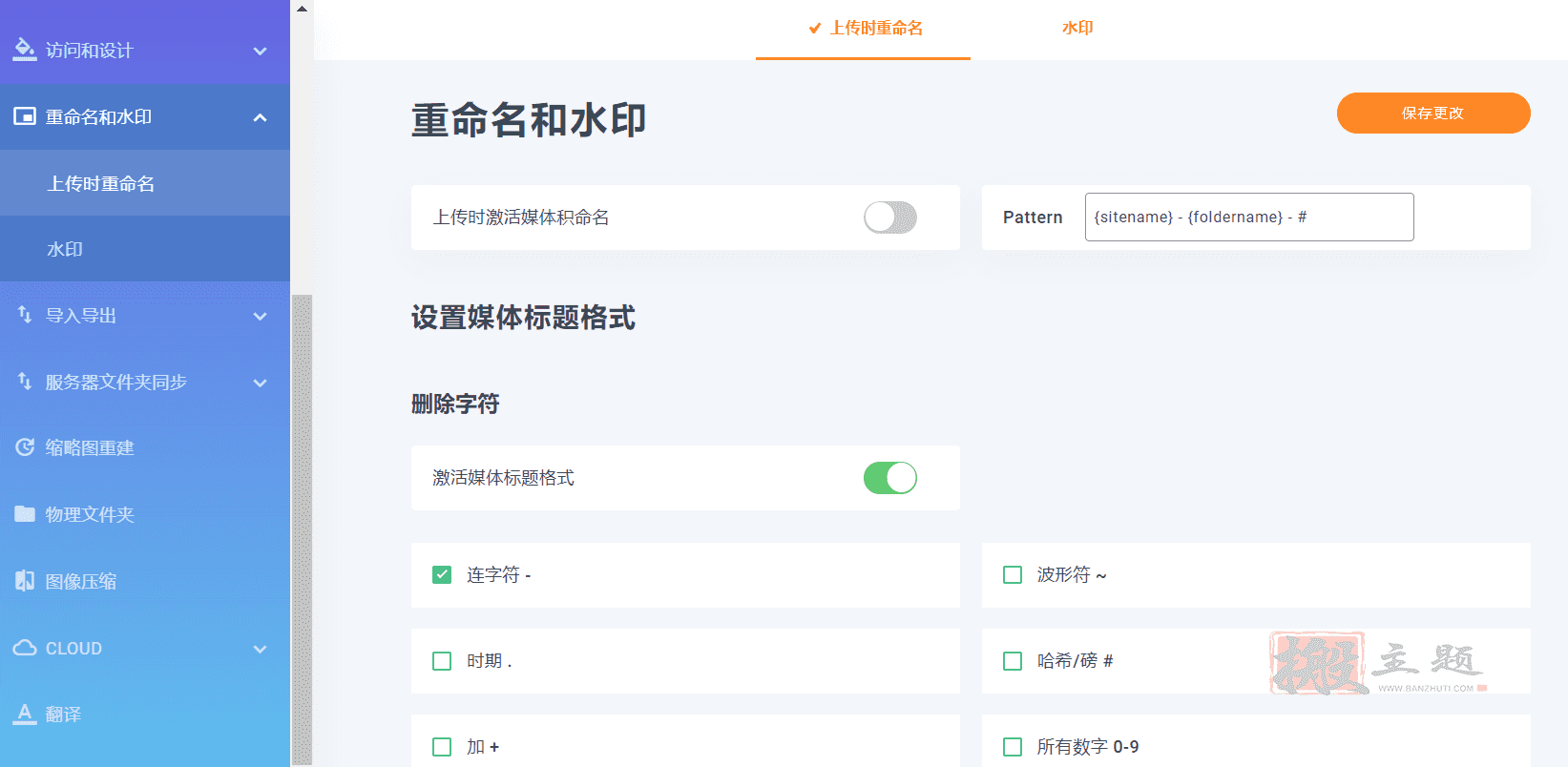Expand the CLOUD menu chevron
This screenshot has height=767, width=1568.
tap(260, 649)
